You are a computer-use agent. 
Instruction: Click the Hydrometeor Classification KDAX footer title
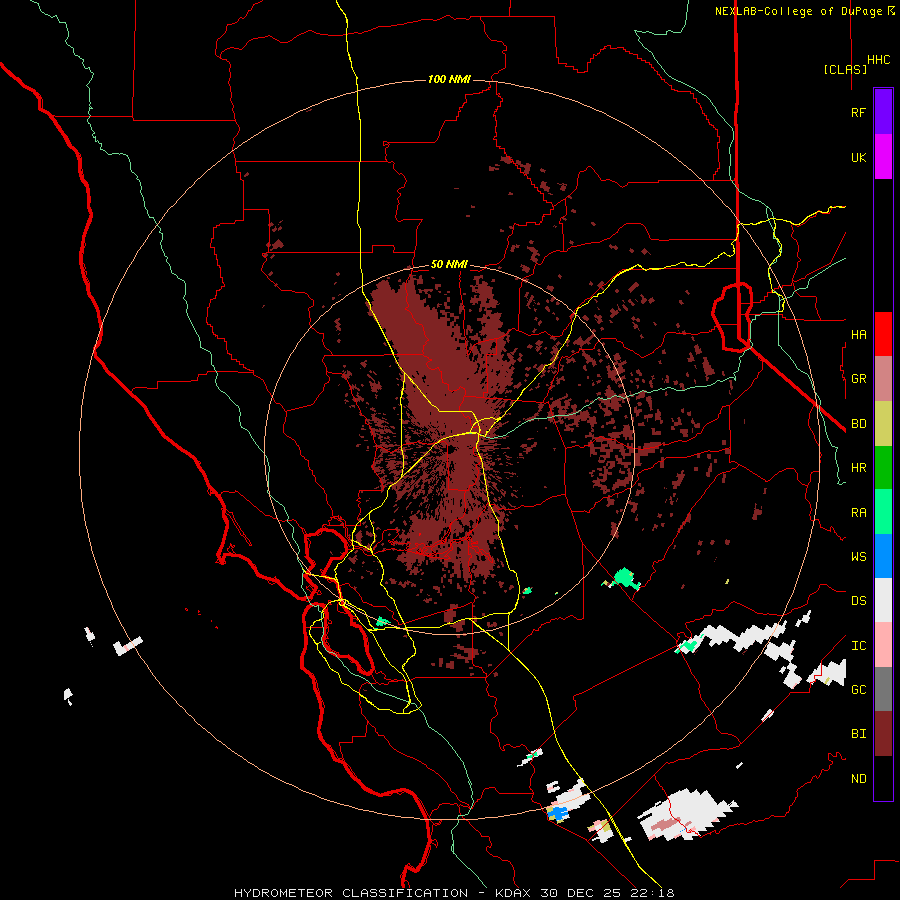coord(454,893)
